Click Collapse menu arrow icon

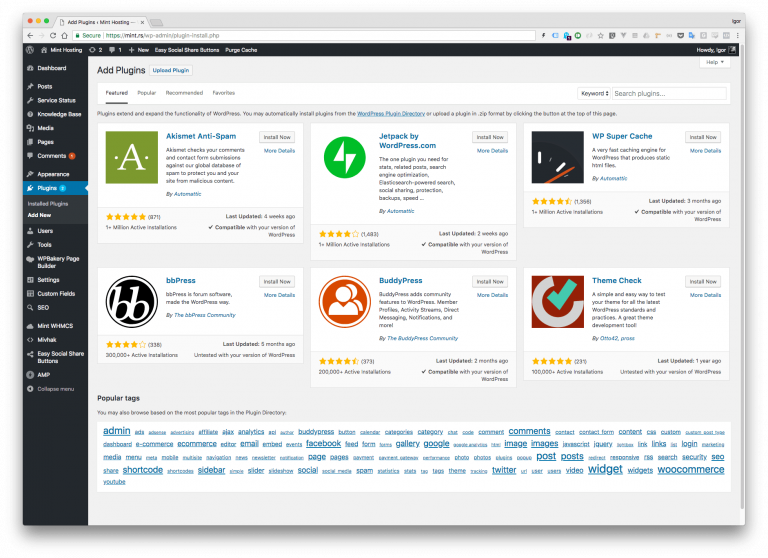pos(30,389)
